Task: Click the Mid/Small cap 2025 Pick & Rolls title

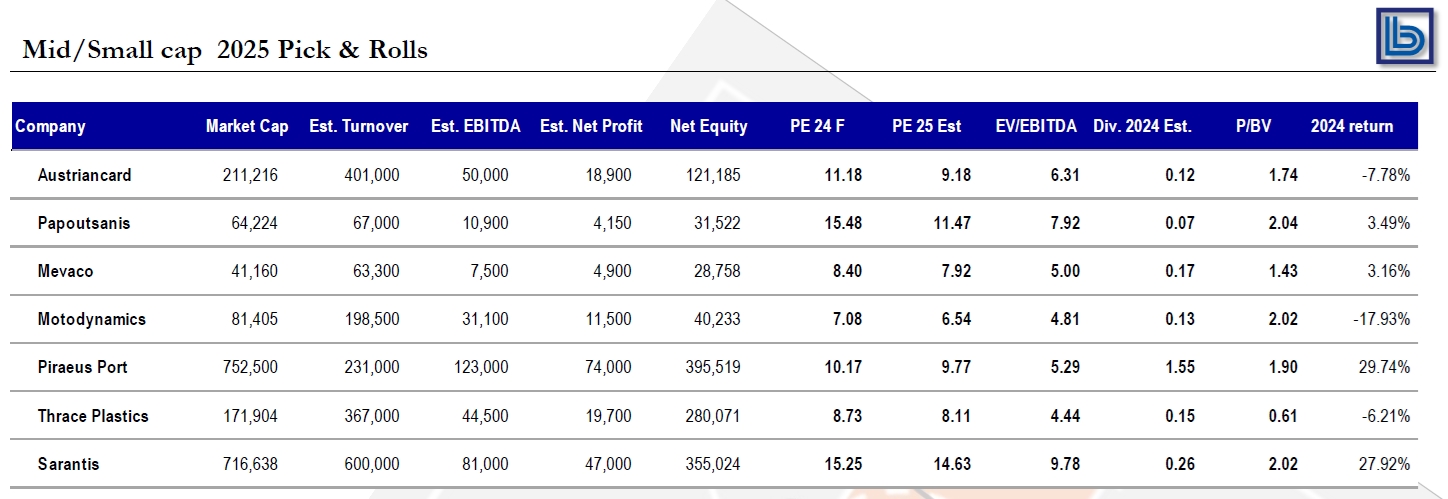Action: (225, 49)
